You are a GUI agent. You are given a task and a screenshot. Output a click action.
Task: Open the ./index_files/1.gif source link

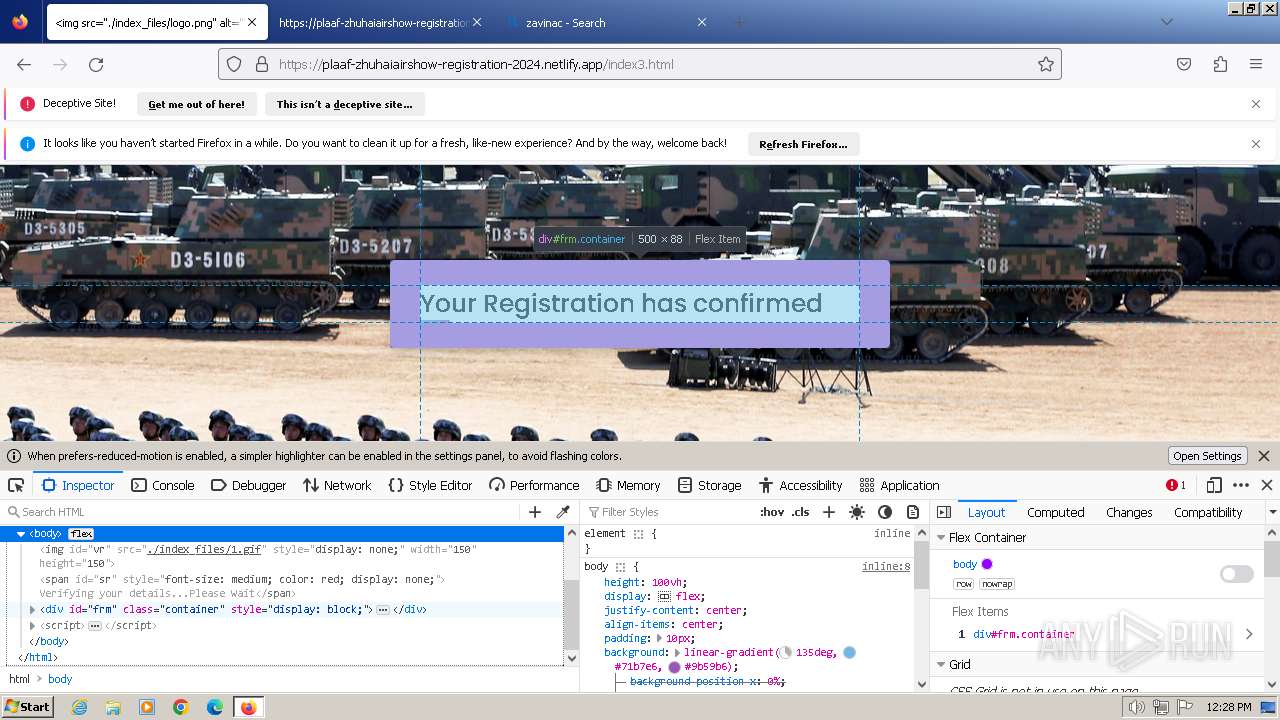(x=204, y=549)
